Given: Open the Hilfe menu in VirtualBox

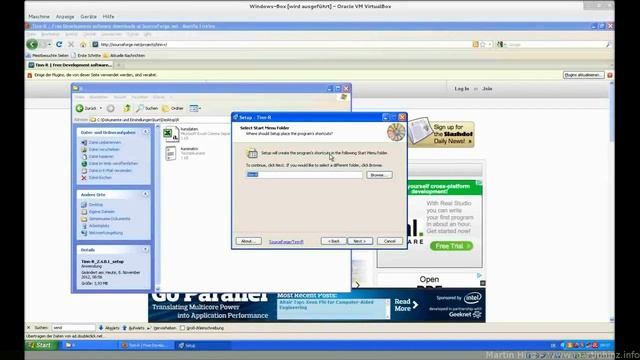Looking at the screenshot, I should click(108, 17).
